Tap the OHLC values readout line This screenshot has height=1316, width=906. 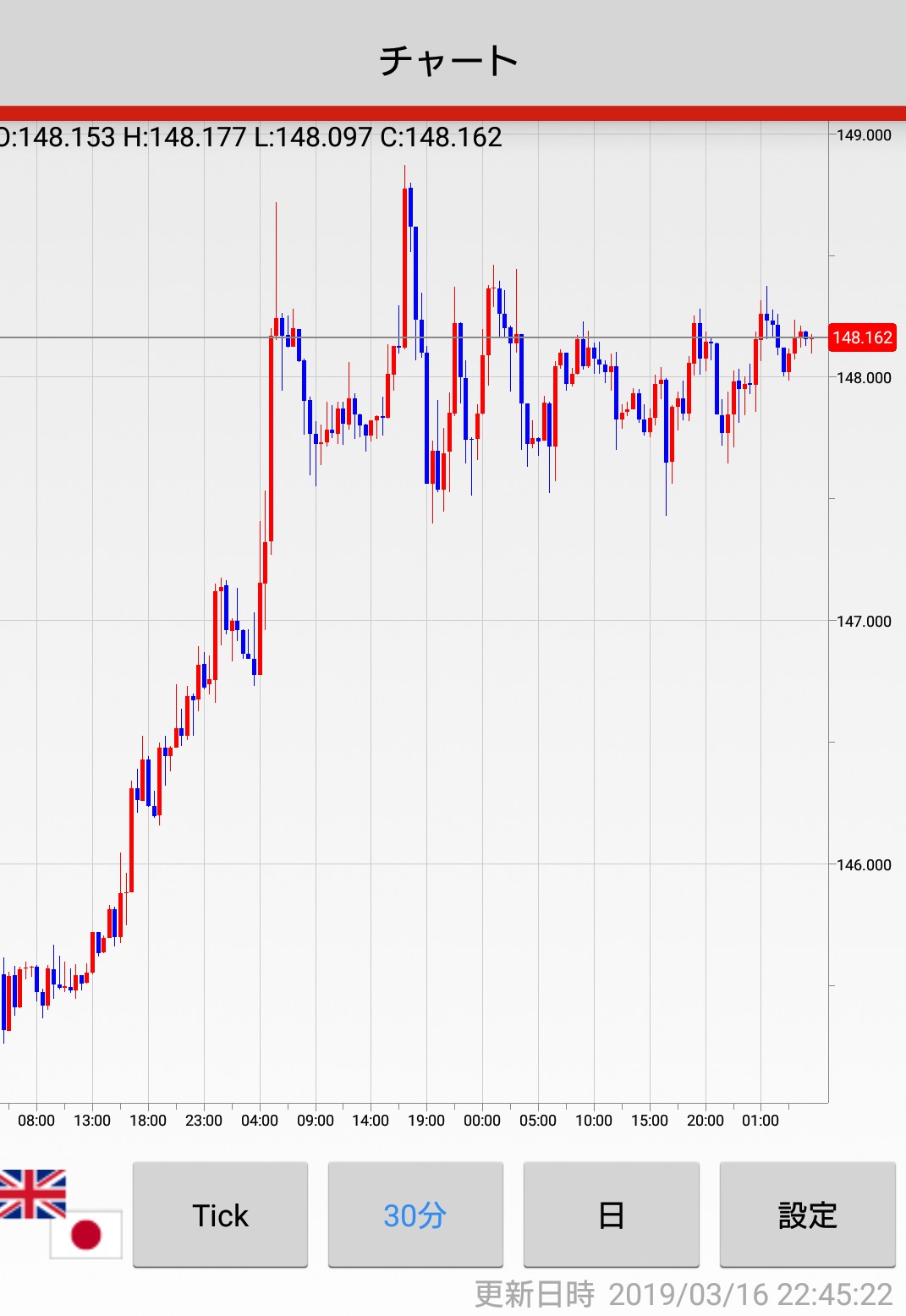(251, 137)
